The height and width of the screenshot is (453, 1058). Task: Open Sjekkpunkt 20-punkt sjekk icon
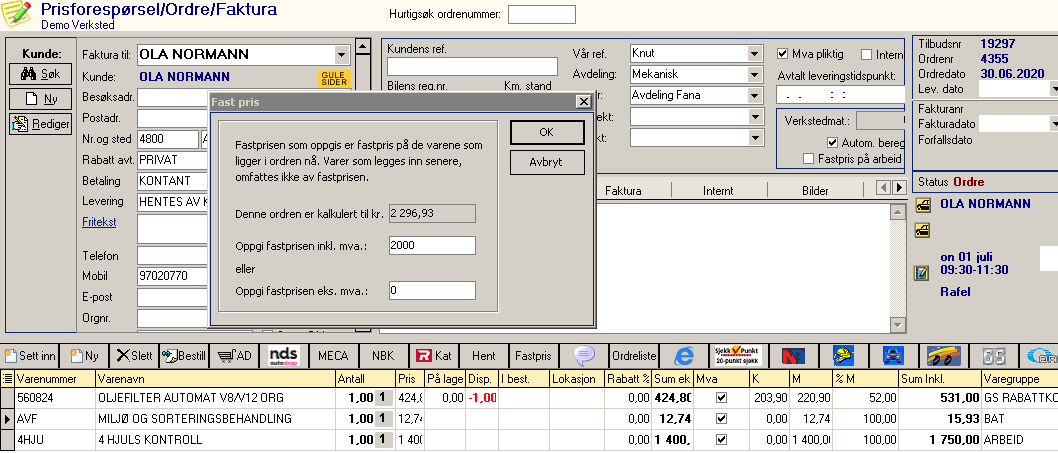tap(735, 356)
